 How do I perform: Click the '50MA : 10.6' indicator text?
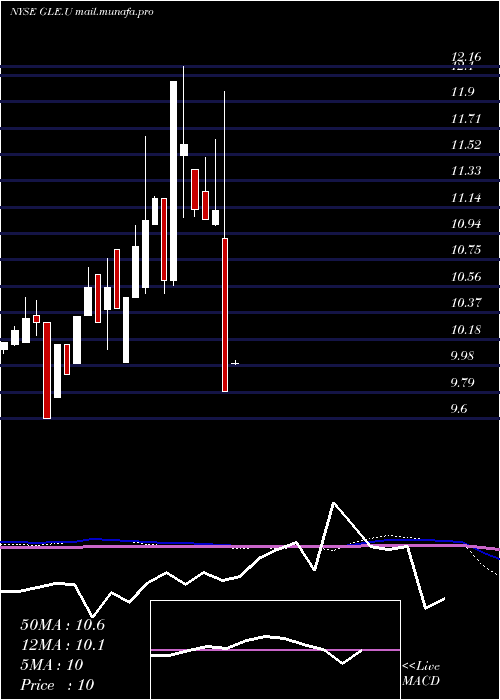click(x=62, y=625)
